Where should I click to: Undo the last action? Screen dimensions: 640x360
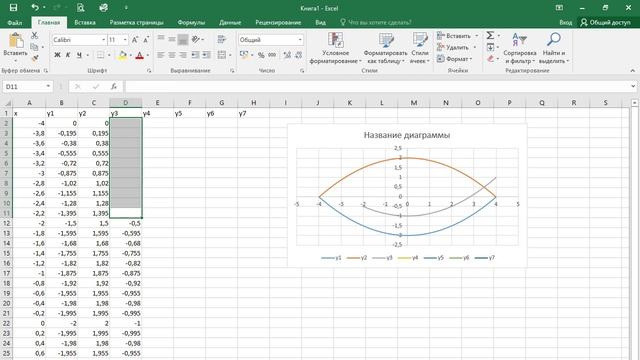35,7
